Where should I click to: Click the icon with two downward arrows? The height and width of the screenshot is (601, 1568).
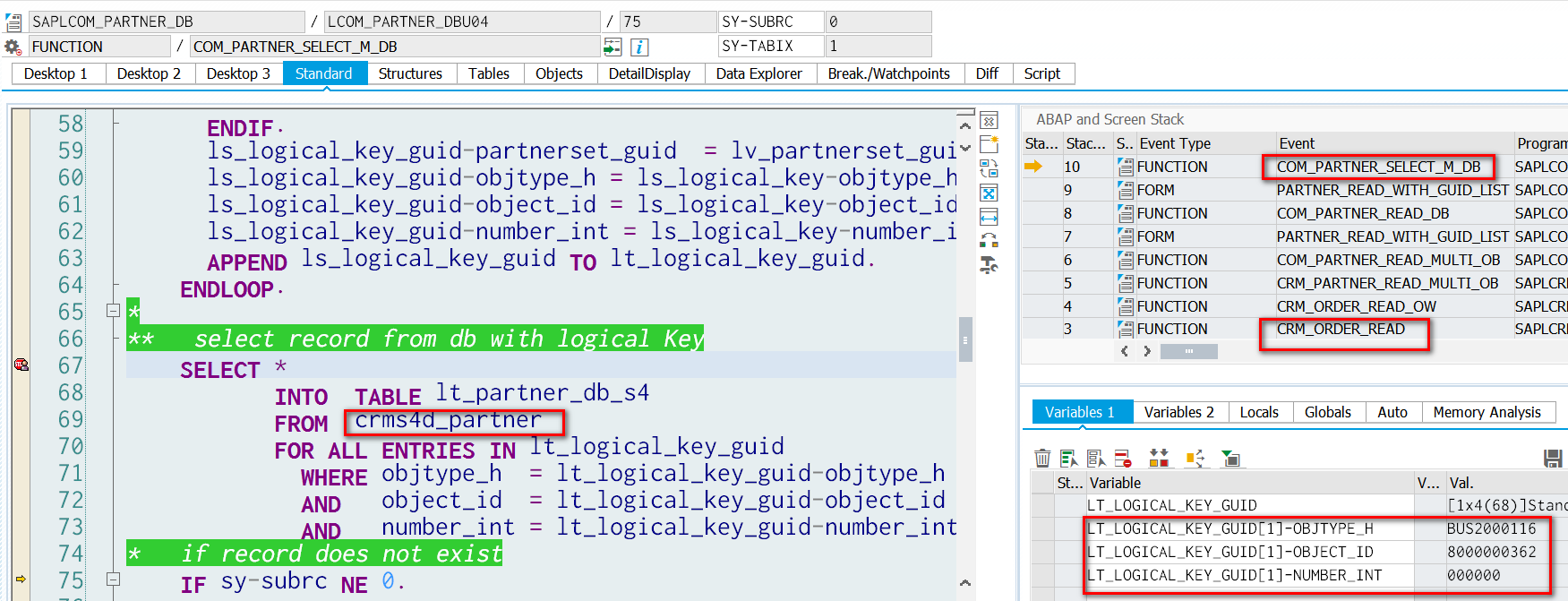pos(1159,459)
